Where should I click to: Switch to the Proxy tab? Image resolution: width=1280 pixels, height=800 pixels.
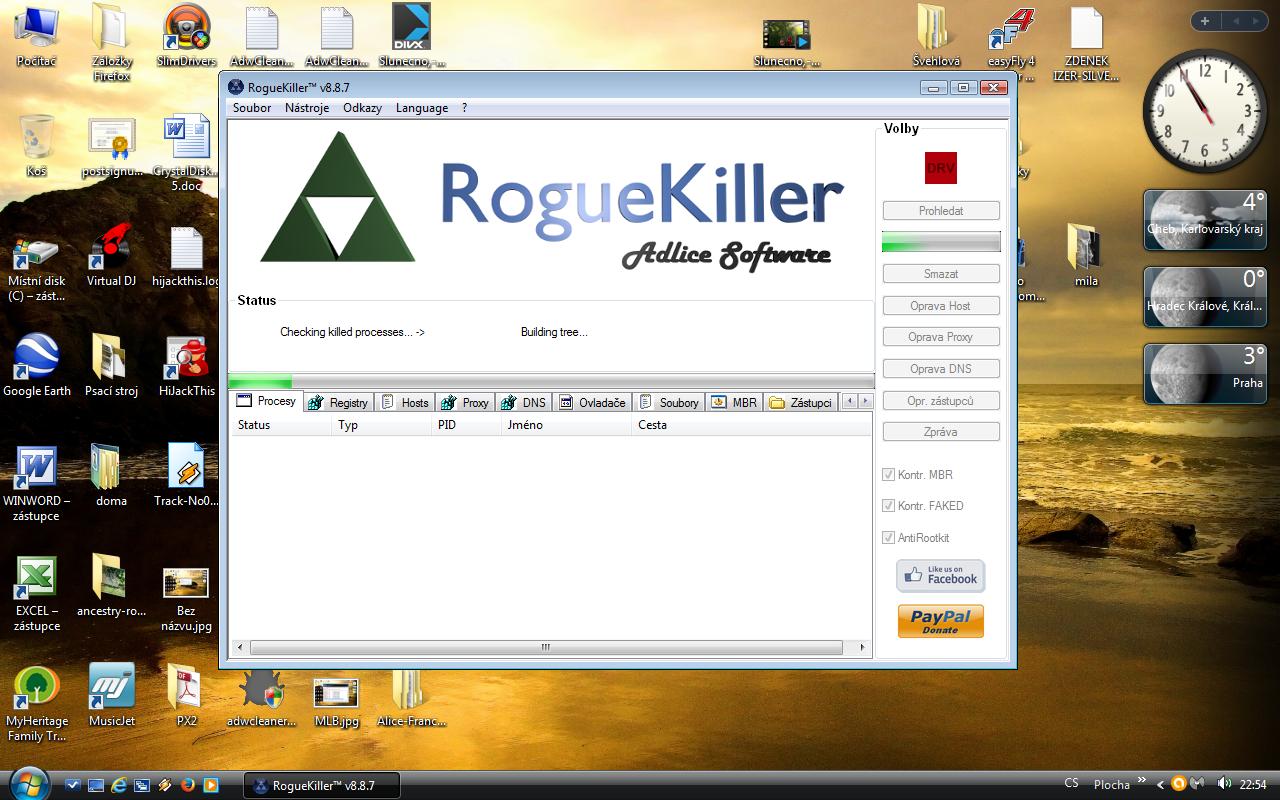465,402
